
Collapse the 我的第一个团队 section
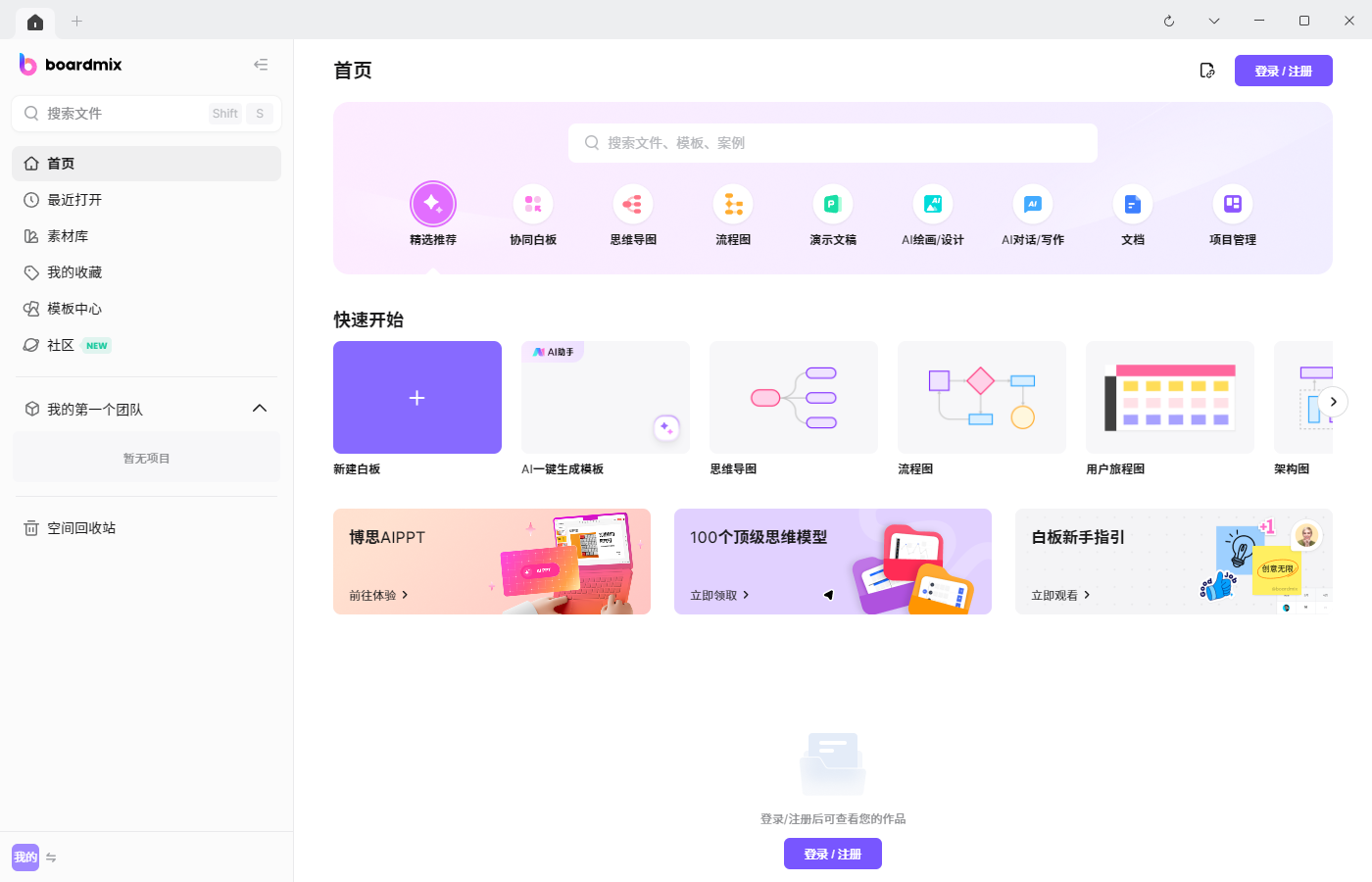click(x=260, y=408)
